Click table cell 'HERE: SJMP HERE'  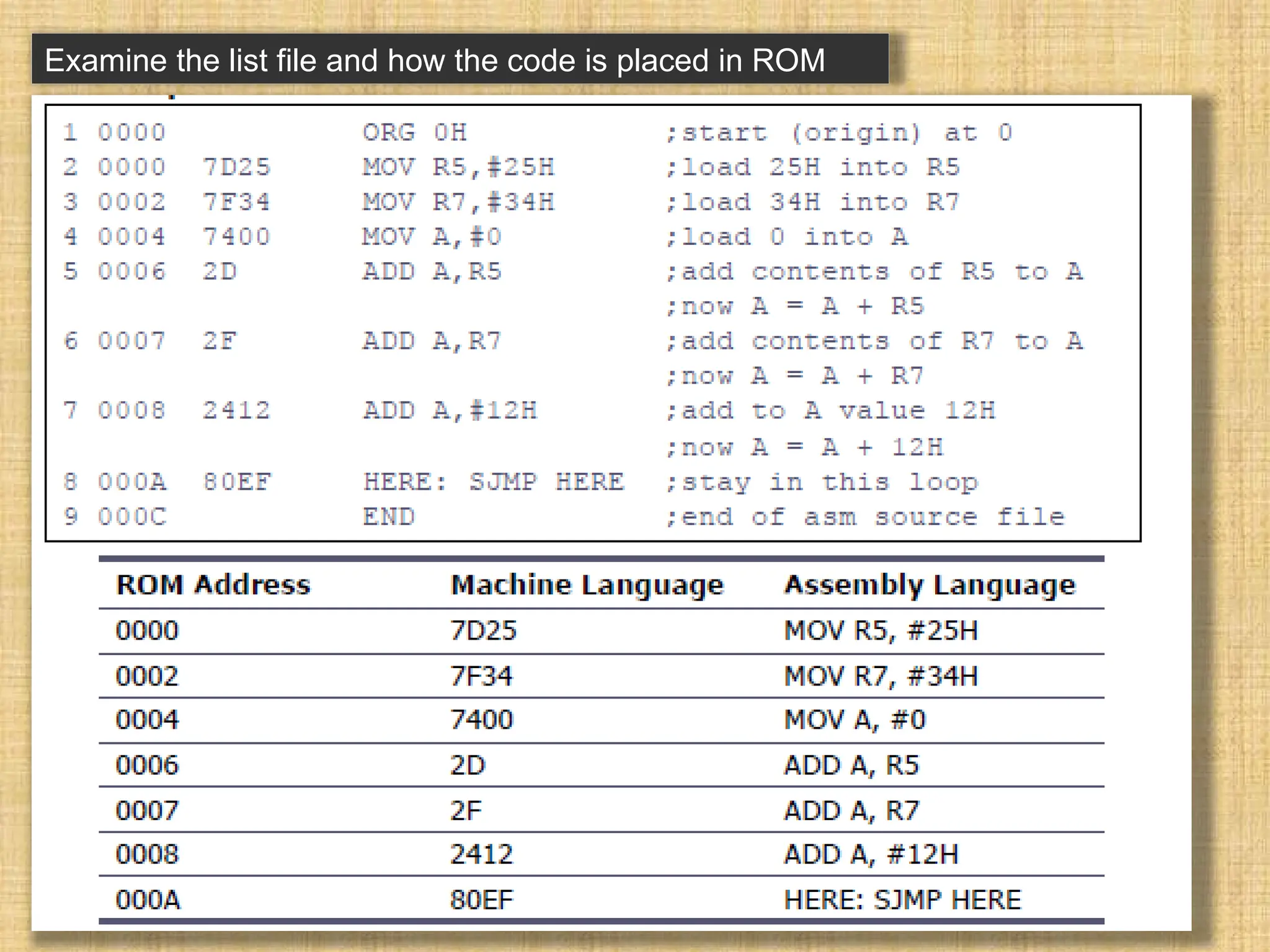point(903,900)
